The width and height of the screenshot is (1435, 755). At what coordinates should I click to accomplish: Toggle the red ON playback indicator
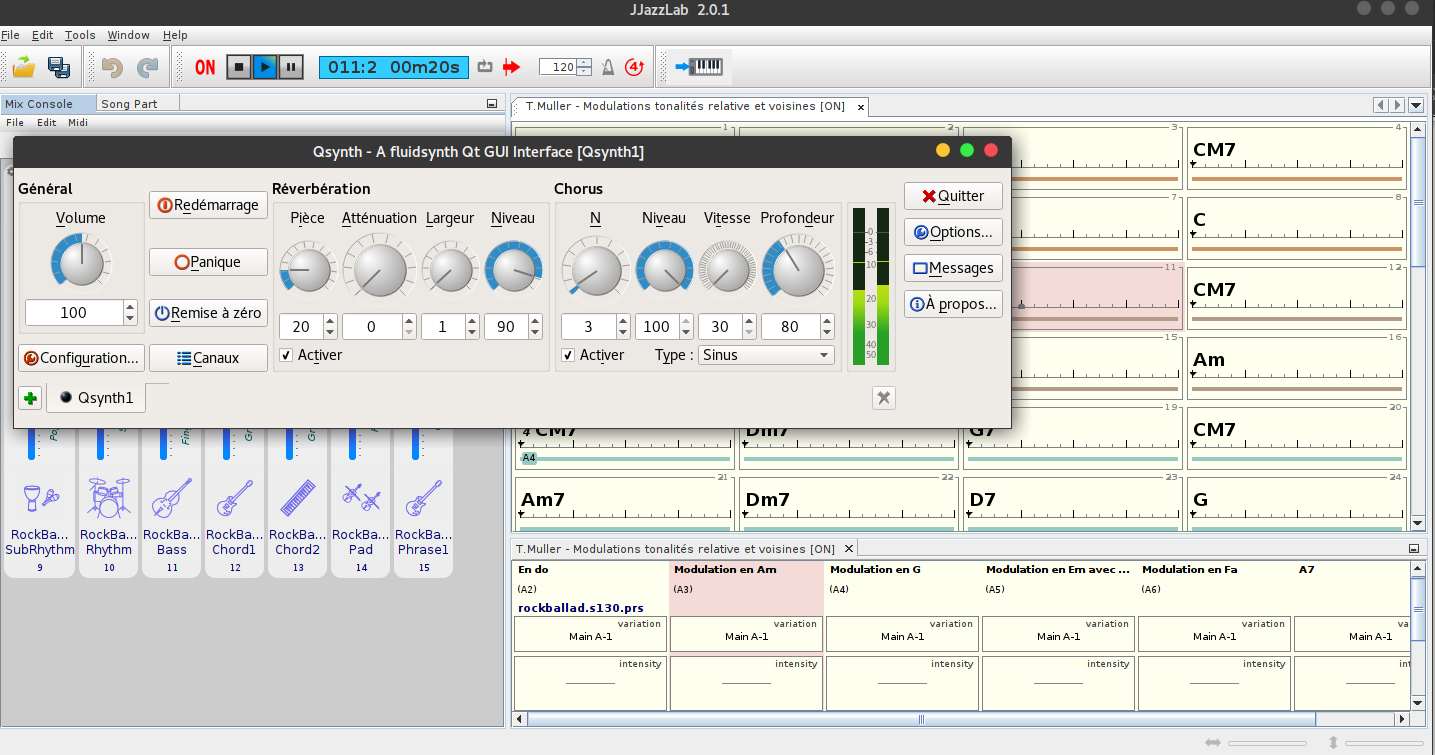tap(205, 67)
